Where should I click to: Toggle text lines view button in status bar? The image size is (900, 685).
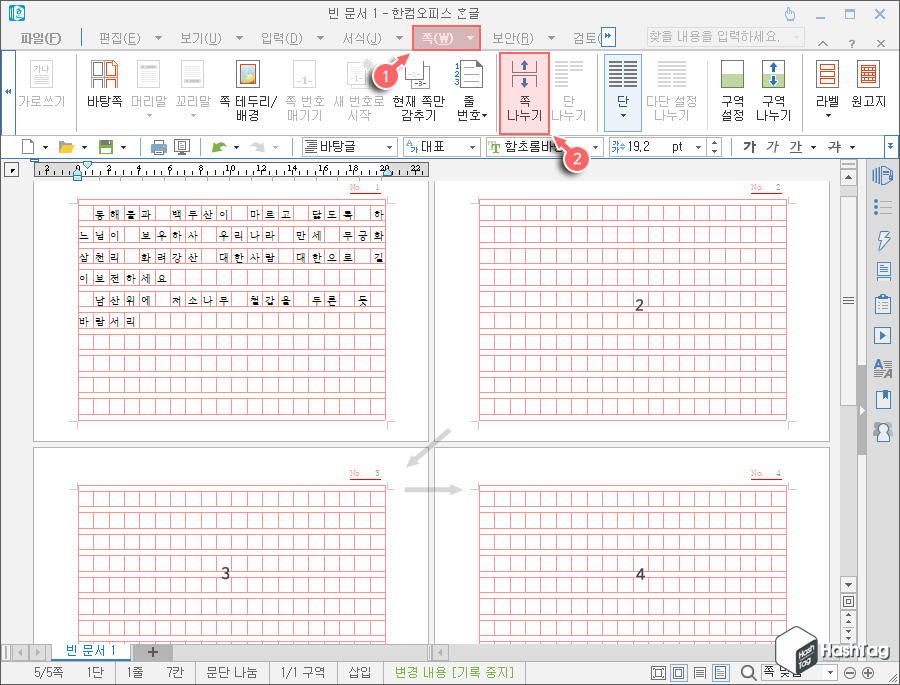click(x=700, y=673)
